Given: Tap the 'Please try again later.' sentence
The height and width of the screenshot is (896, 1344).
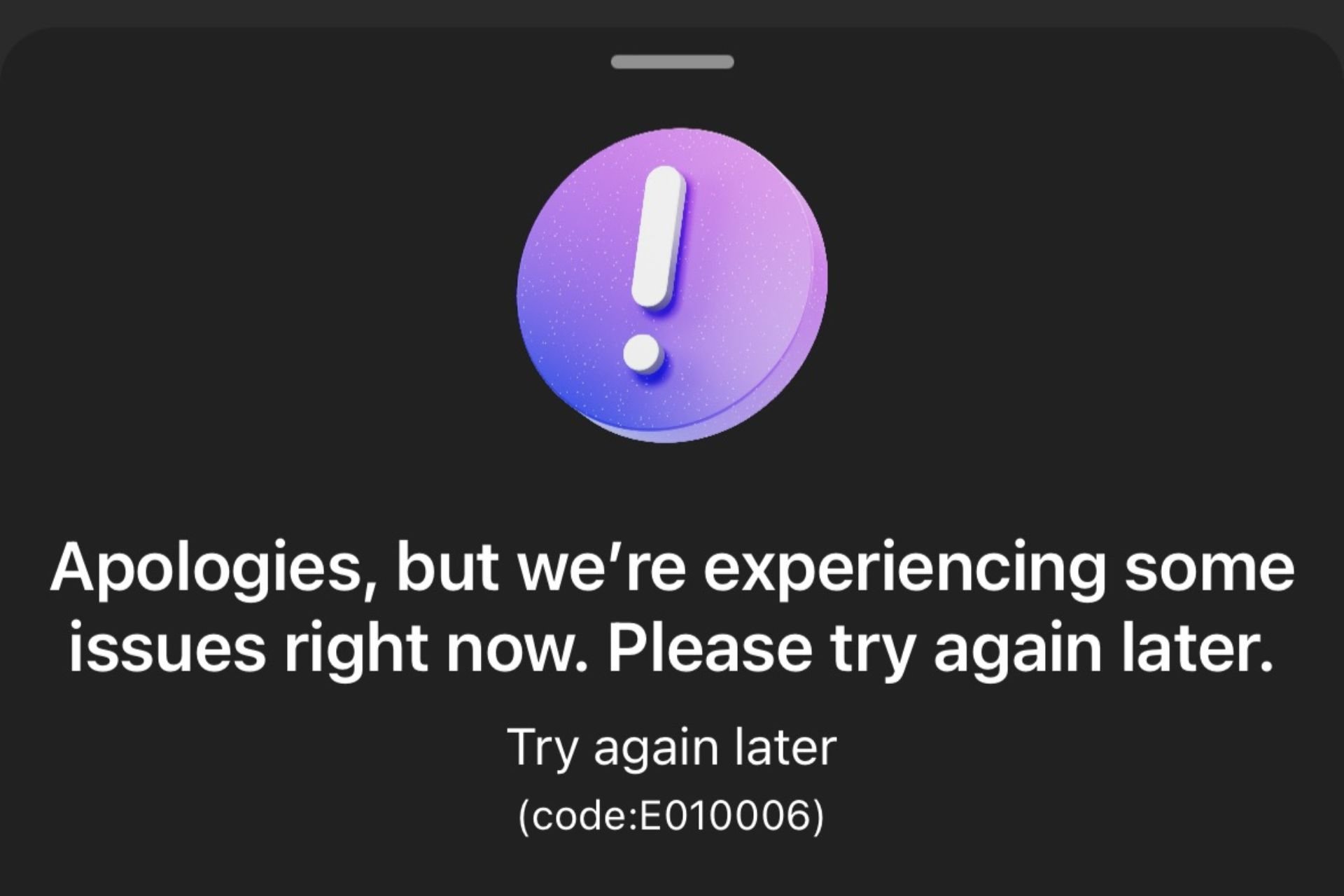Looking at the screenshot, I should click(x=940, y=647).
